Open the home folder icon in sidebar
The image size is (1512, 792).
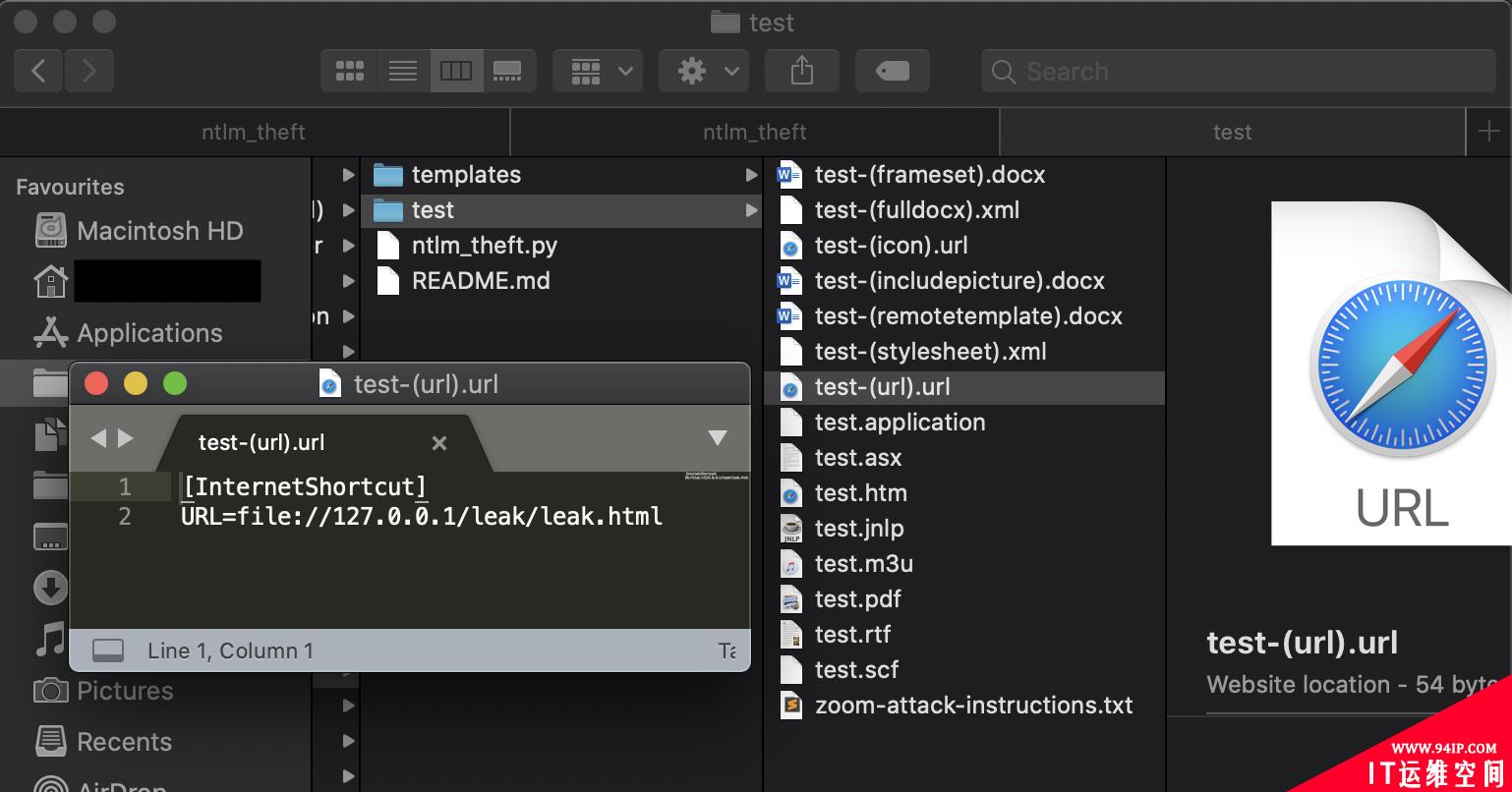(x=51, y=282)
